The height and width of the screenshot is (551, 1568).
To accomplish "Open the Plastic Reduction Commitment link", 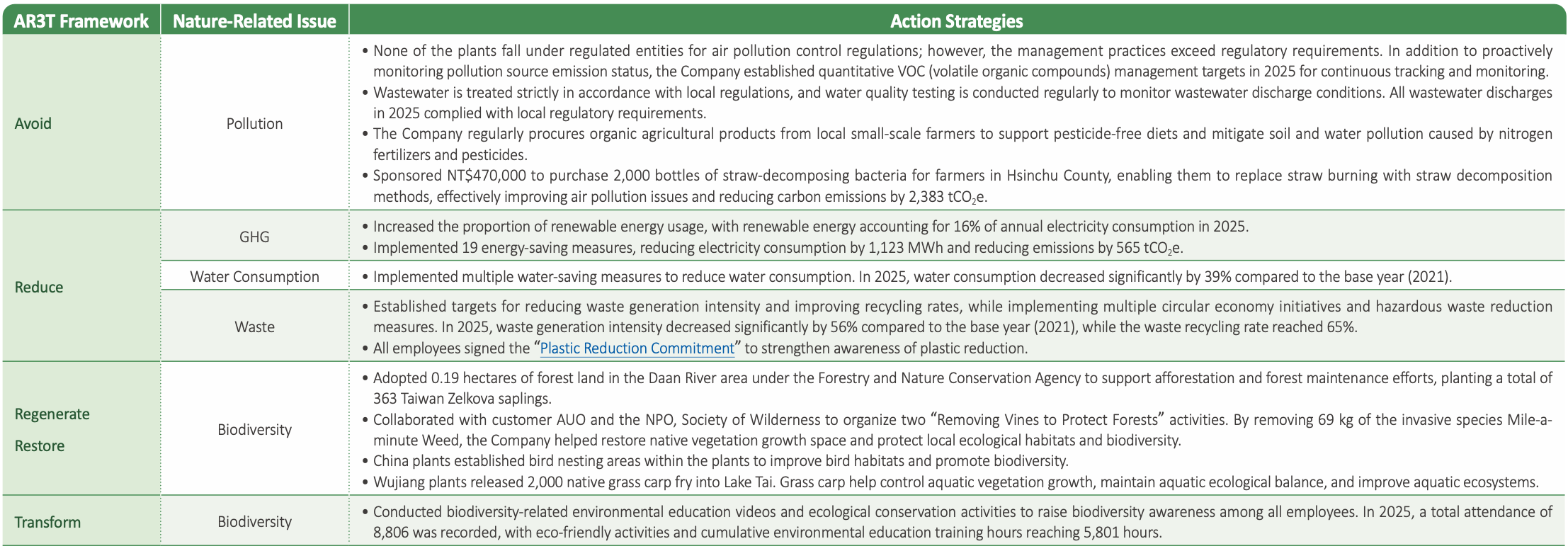I will [637, 348].
